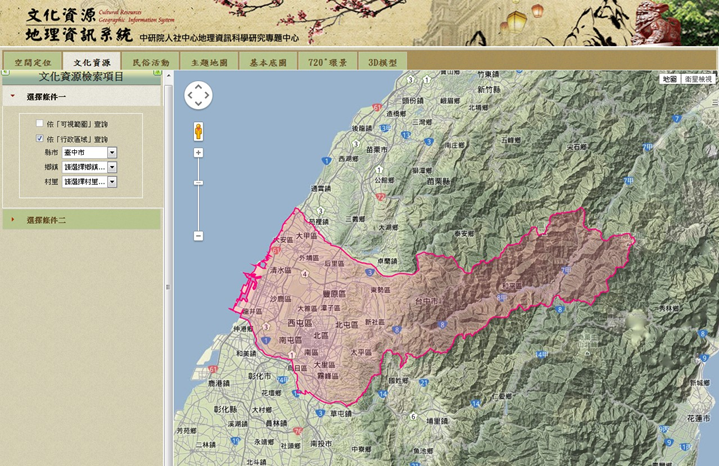
Task: Open the 村里 village dropdown
Action: click(112, 182)
